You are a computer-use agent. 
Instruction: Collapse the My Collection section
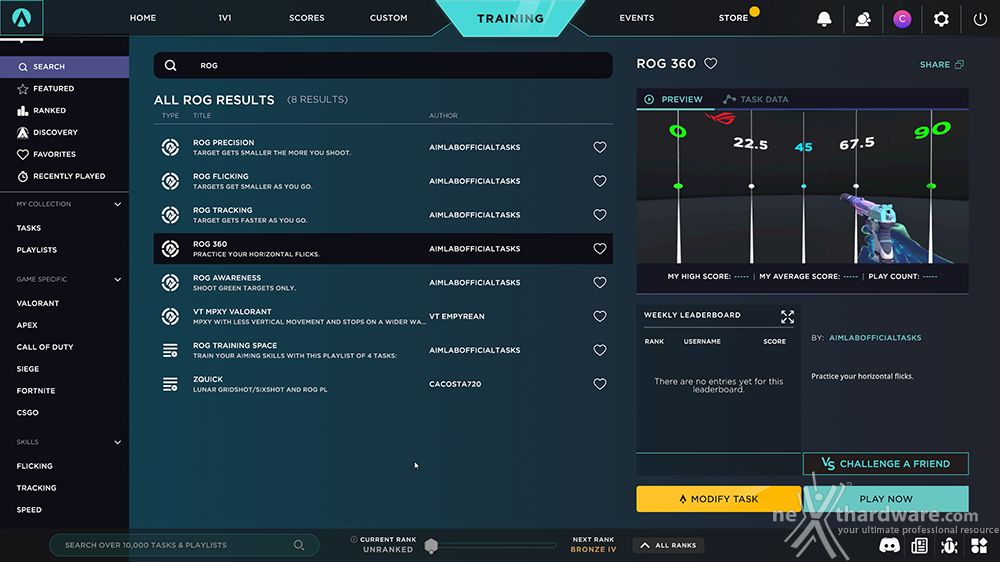(117, 204)
